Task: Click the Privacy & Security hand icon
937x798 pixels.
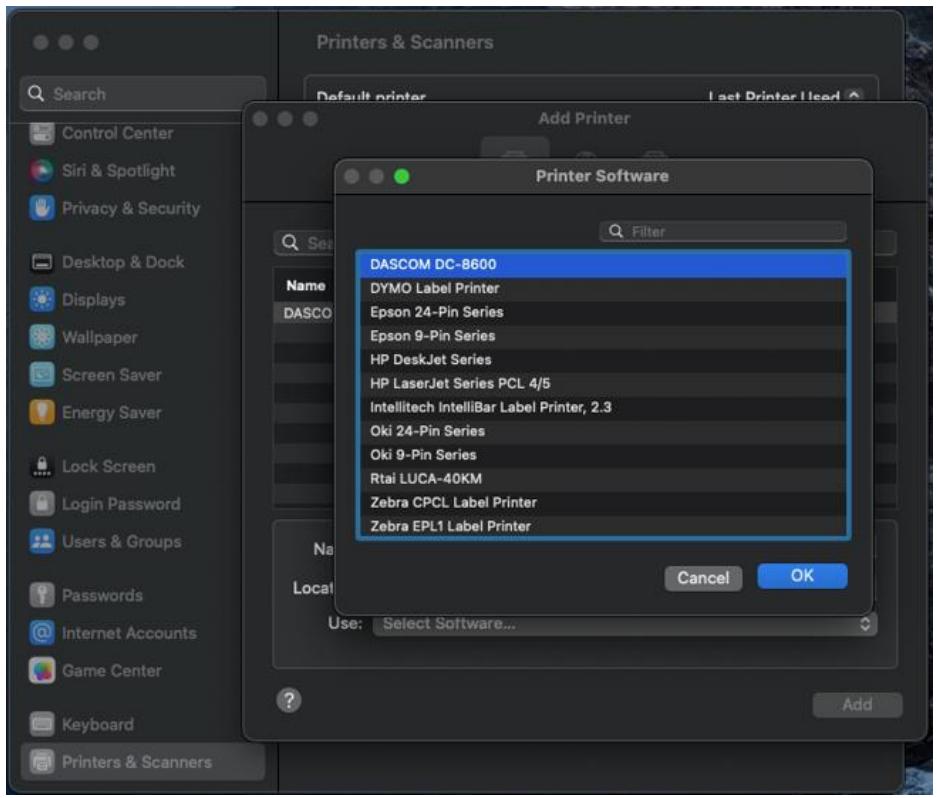Action: tap(42, 209)
